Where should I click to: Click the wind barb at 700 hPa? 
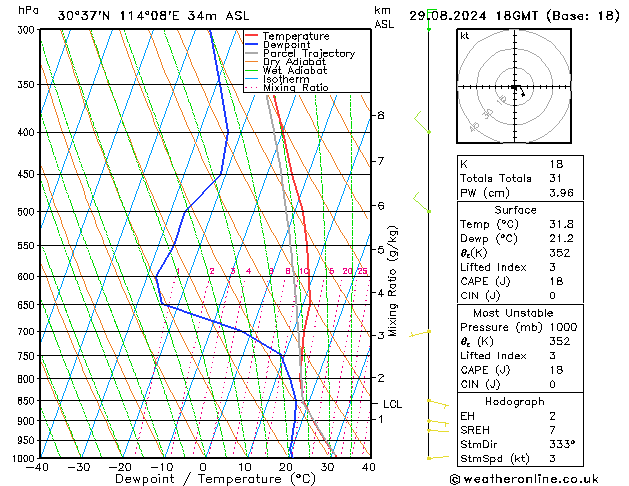point(420,333)
